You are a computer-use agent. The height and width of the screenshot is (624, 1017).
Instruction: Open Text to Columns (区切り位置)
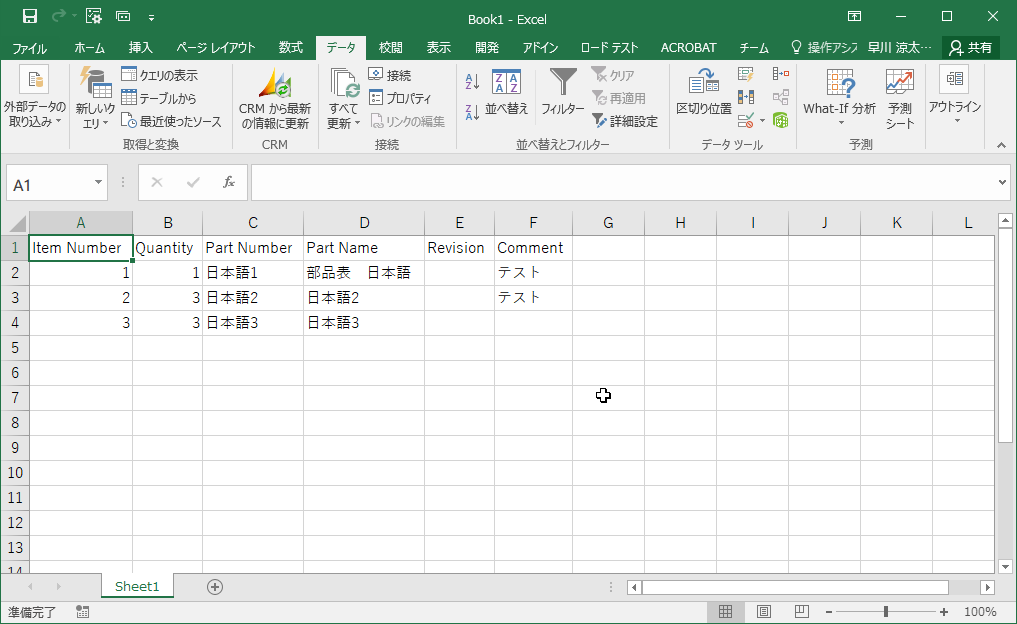pyautogui.click(x=704, y=92)
